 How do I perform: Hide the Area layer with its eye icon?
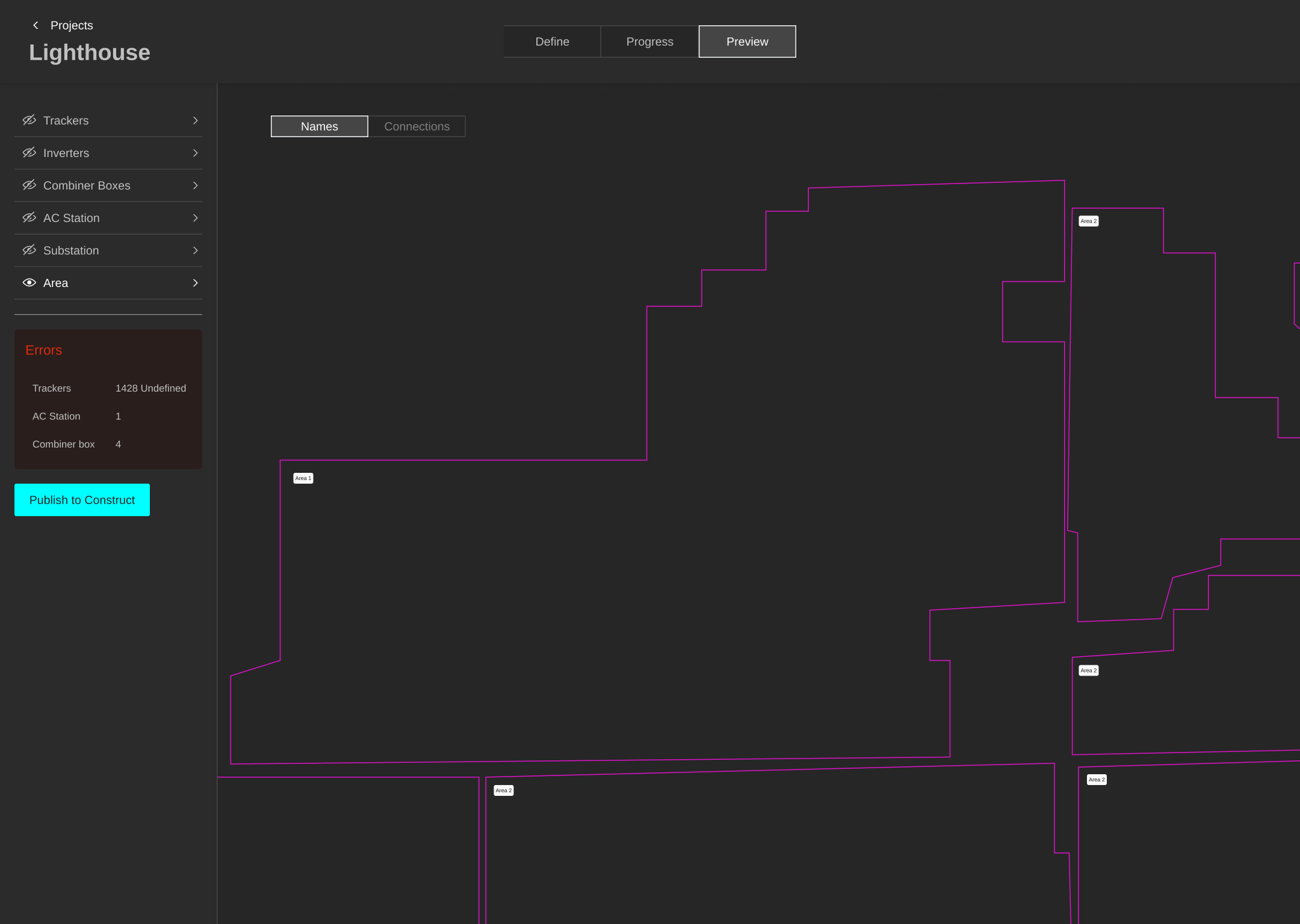coord(29,283)
